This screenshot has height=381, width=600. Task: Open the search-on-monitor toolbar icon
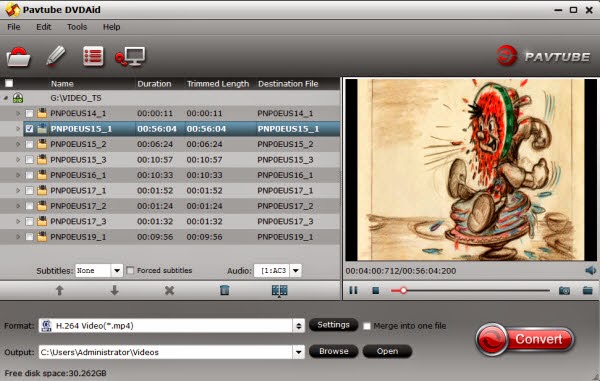tap(130, 57)
